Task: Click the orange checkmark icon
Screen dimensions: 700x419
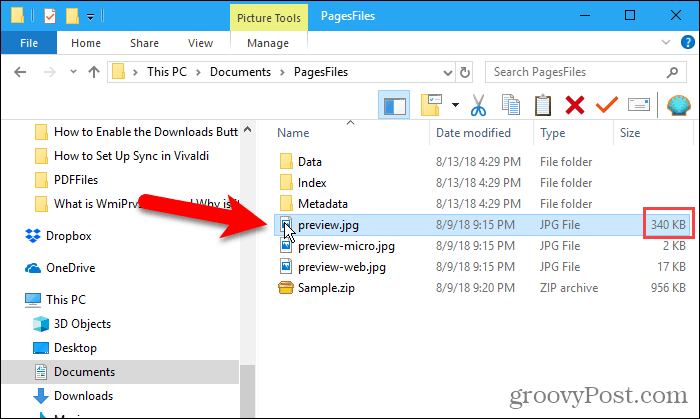Action: point(607,105)
